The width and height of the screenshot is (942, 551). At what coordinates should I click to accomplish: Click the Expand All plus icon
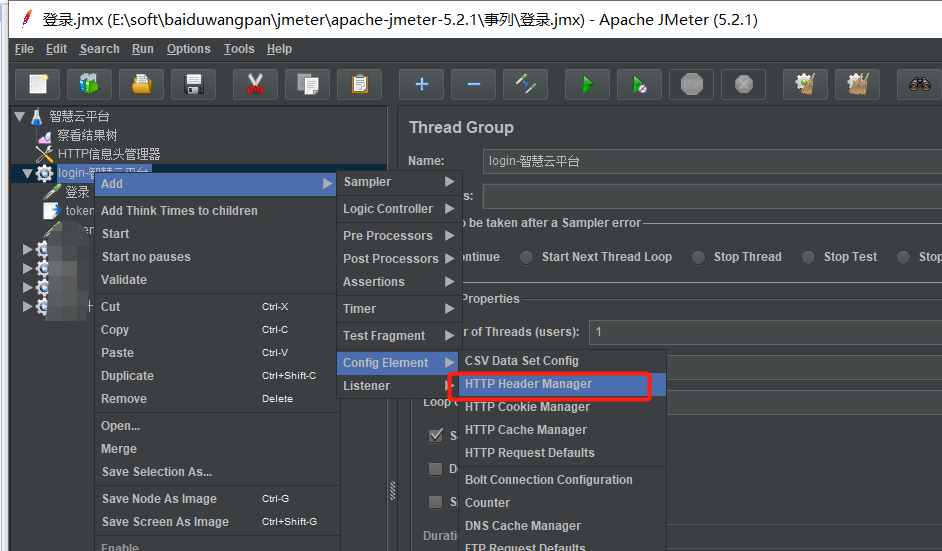(422, 84)
